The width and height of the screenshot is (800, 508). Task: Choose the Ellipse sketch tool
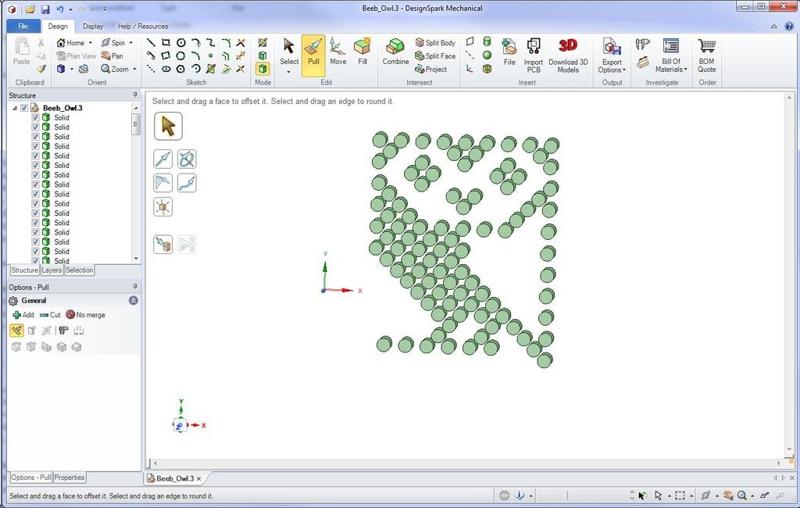click(x=166, y=69)
